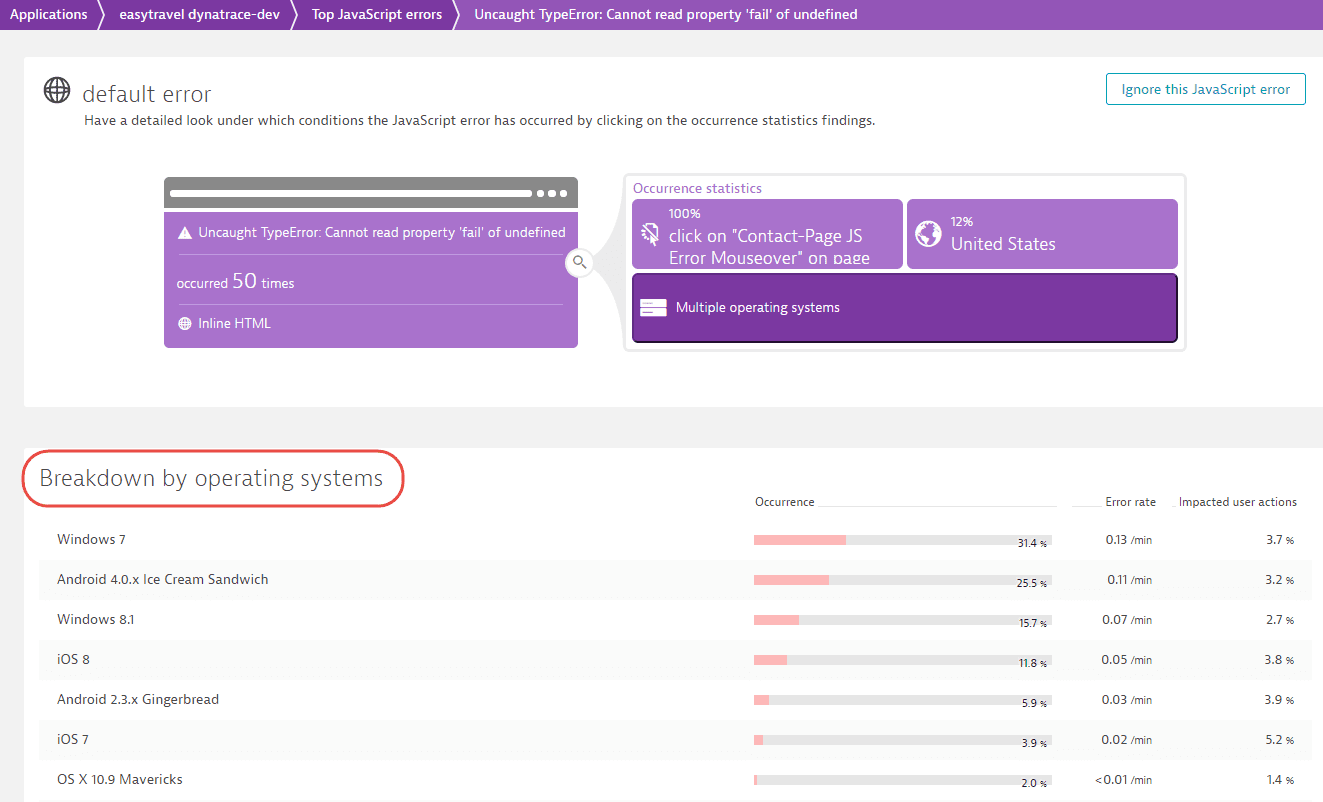Select the Windows 7 row label
This screenshot has height=802, width=1323.
(91, 539)
